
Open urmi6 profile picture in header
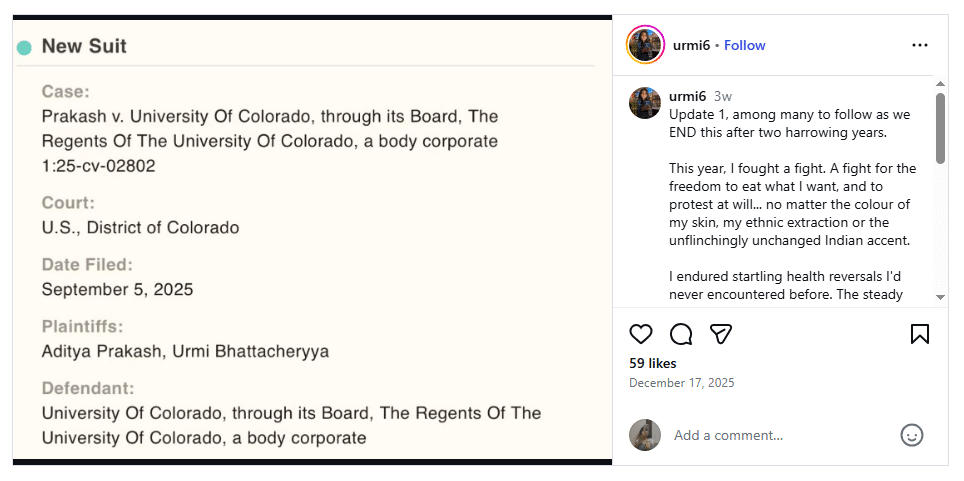(645, 45)
